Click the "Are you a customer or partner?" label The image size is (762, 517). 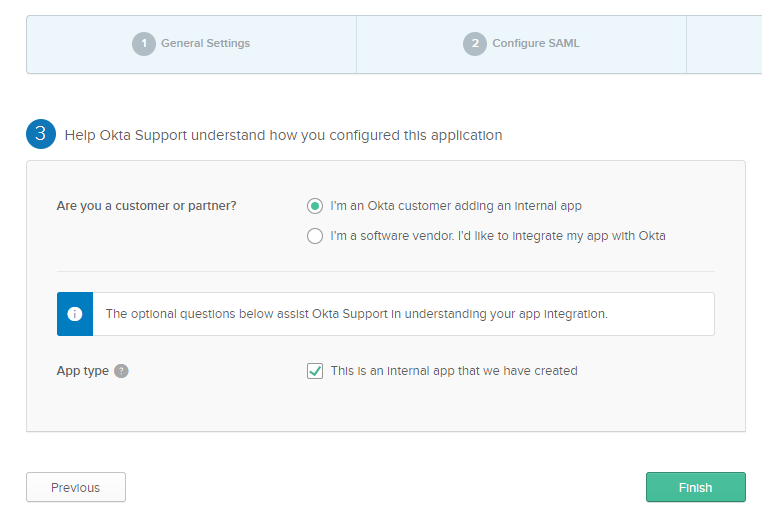tap(146, 206)
